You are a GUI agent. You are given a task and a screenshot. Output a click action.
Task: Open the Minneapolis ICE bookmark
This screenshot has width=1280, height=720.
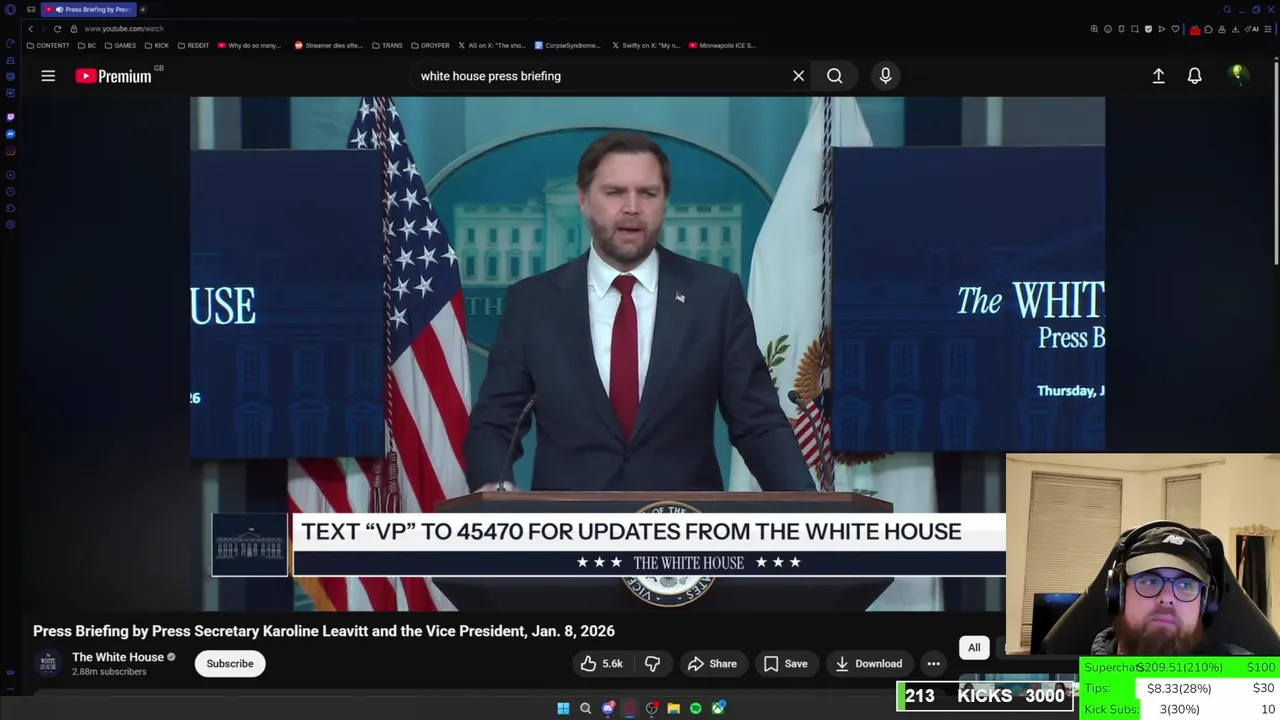point(722,45)
